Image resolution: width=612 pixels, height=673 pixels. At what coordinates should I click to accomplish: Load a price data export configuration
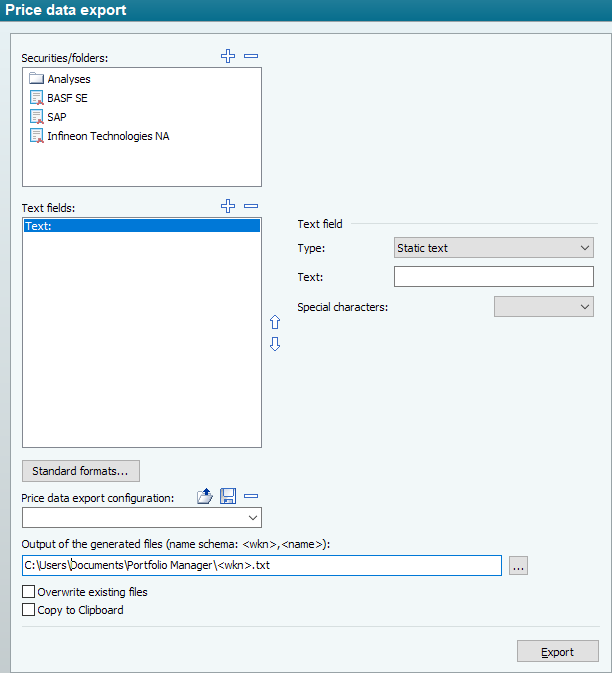coord(205,497)
